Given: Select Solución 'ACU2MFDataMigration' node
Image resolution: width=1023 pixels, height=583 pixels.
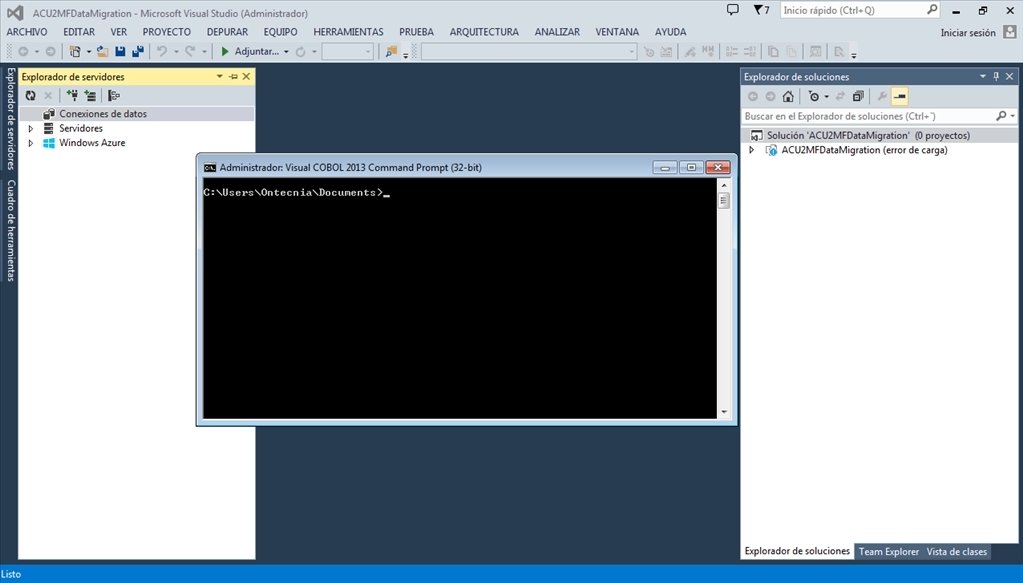Looking at the screenshot, I should click(868, 136).
